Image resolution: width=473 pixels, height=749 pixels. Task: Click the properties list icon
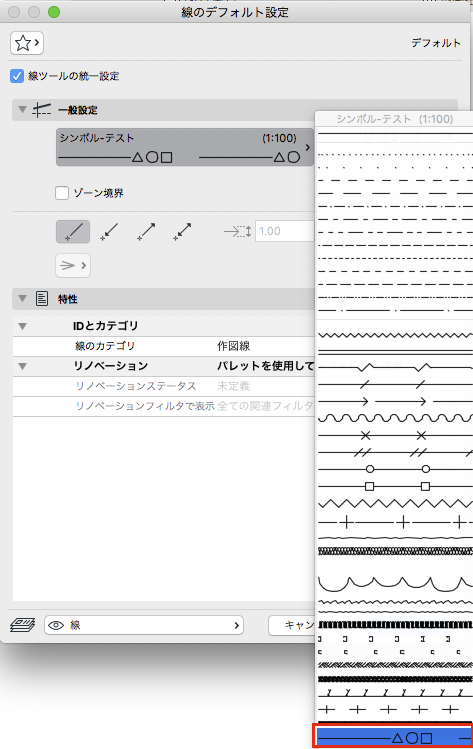(x=42, y=299)
